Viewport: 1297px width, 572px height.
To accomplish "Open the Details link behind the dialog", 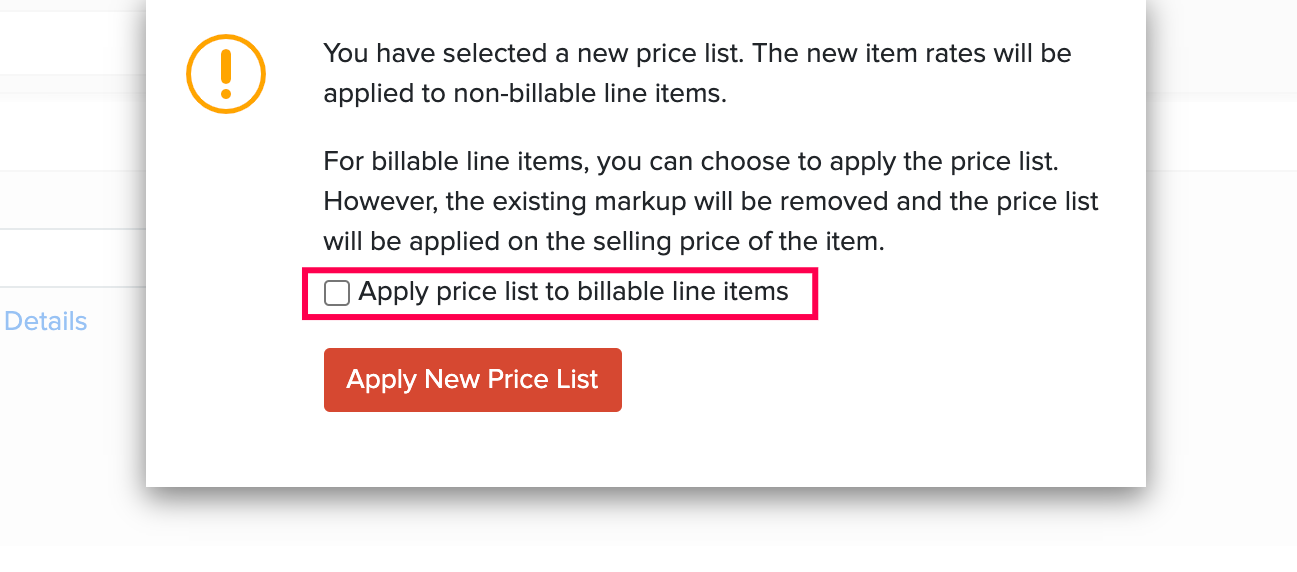I will pyautogui.click(x=46, y=321).
